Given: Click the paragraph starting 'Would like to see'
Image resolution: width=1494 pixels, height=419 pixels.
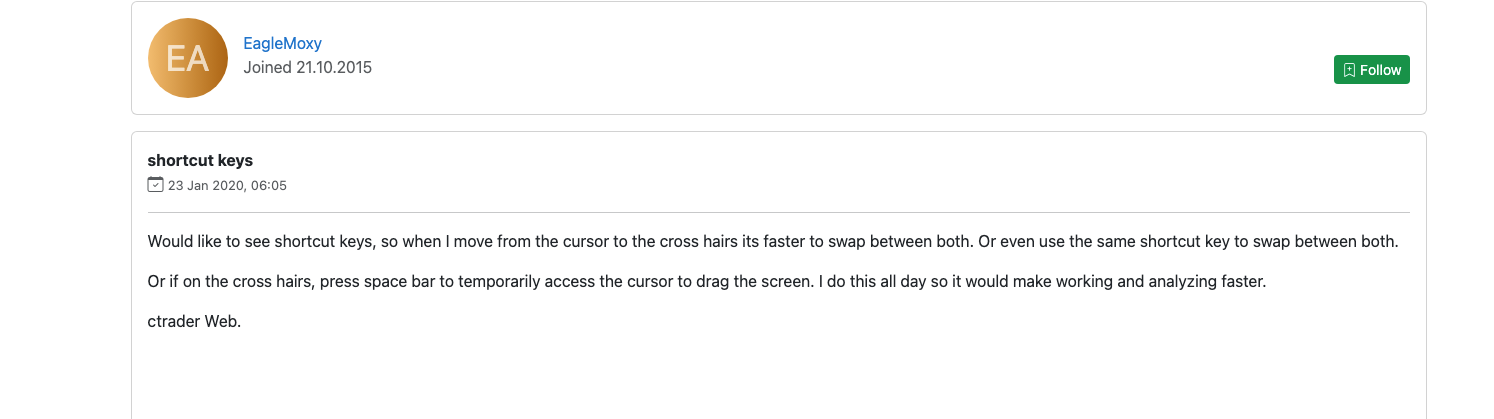Looking at the screenshot, I should coord(772,242).
